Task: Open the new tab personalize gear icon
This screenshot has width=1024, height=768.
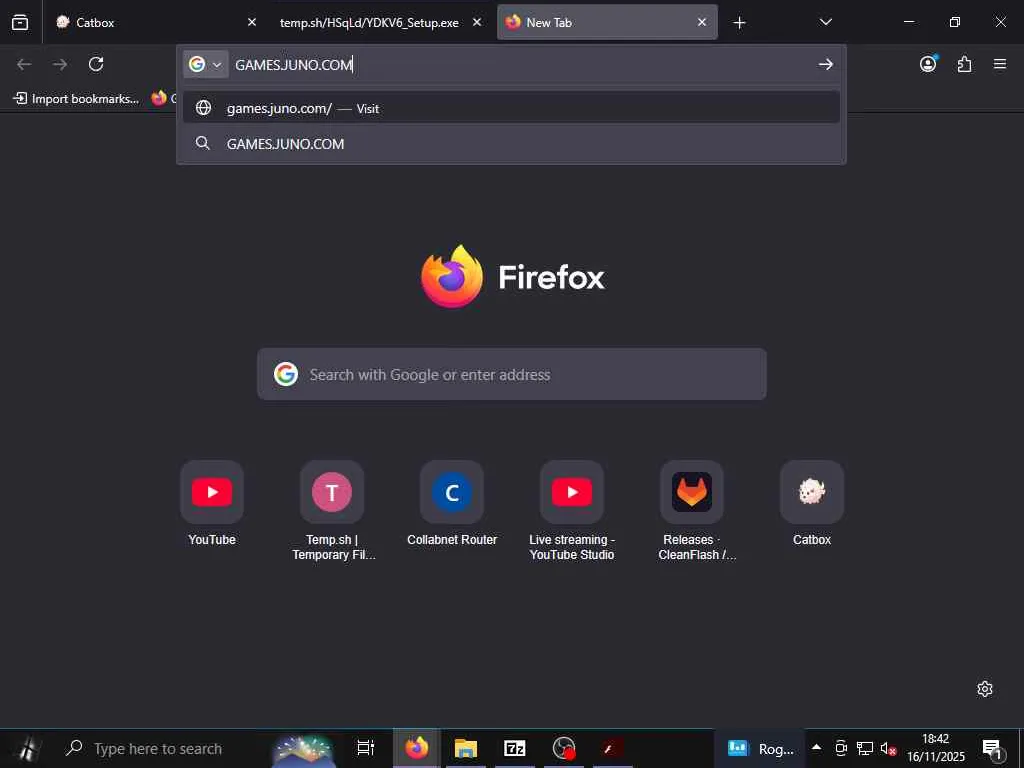Action: [x=985, y=688]
